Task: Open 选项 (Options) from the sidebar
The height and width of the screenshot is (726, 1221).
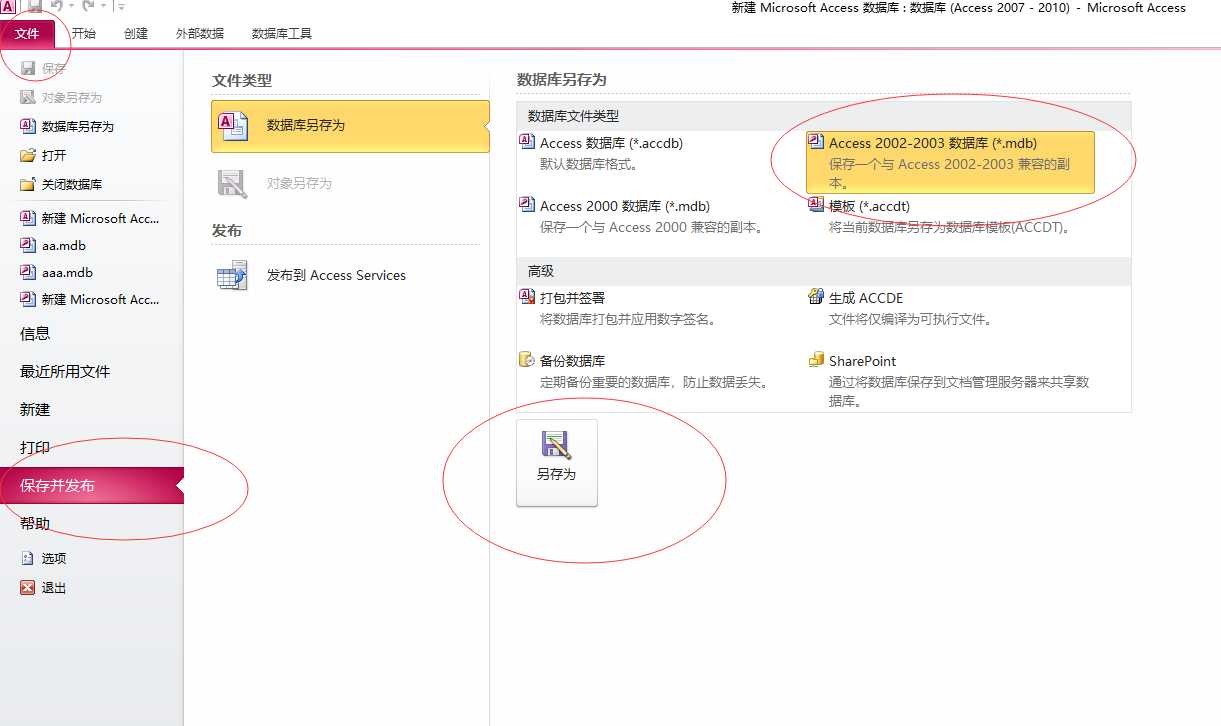Action: click(53, 558)
